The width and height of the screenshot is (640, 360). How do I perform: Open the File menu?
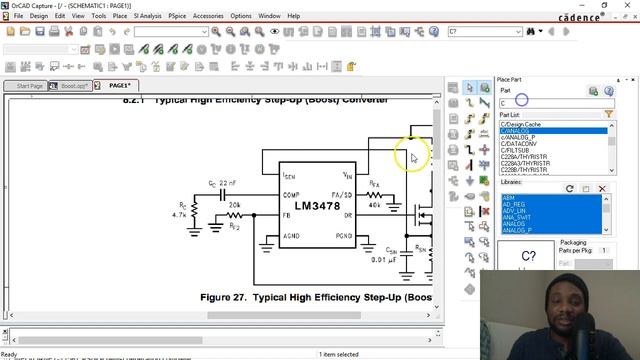pyautogui.click(x=19, y=16)
